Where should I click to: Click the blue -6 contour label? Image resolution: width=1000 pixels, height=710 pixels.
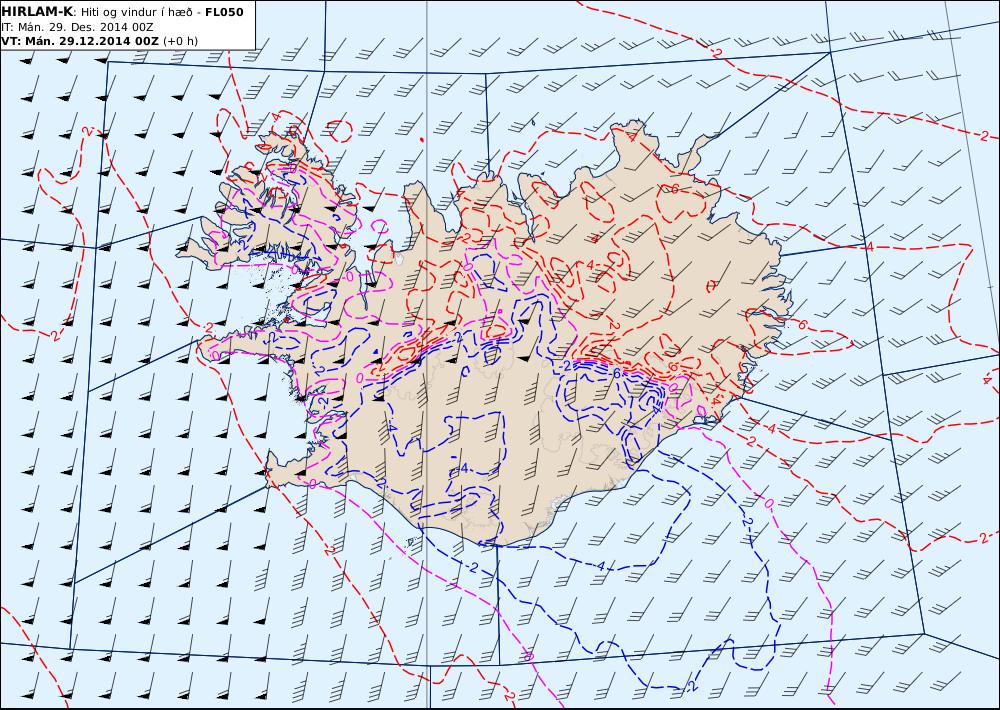click(x=615, y=374)
